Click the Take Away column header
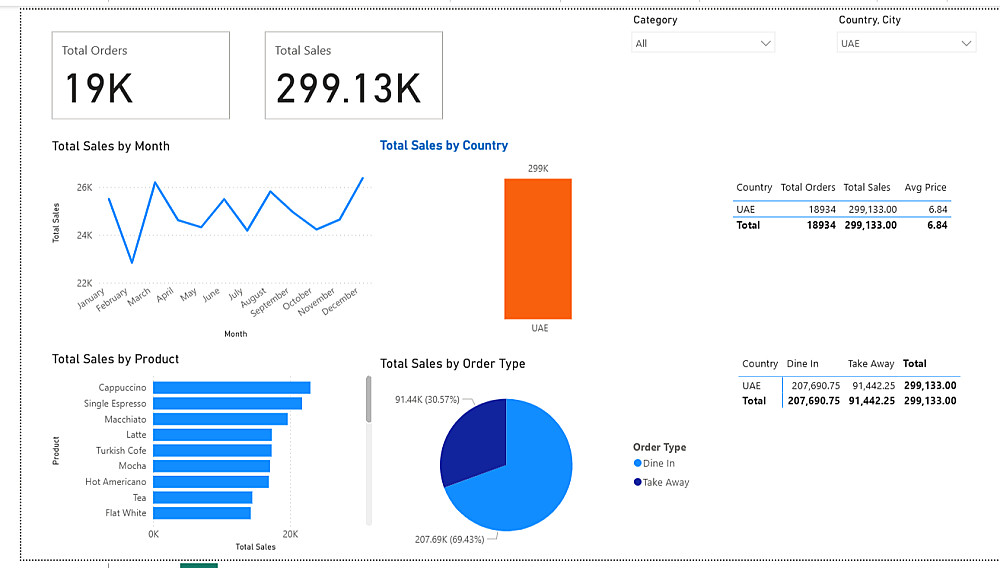Image resolution: width=1000 pixels, height=568 pixels. 871,363
